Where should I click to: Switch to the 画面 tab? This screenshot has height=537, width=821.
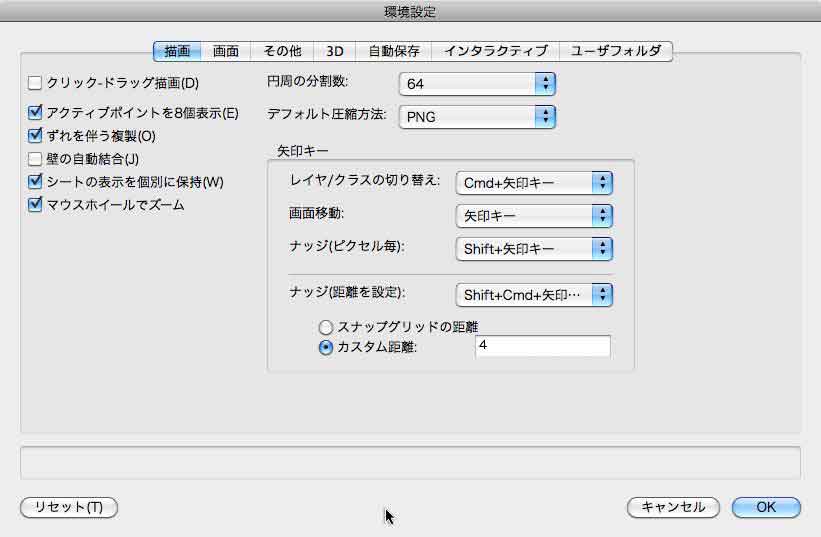point(225,51)
